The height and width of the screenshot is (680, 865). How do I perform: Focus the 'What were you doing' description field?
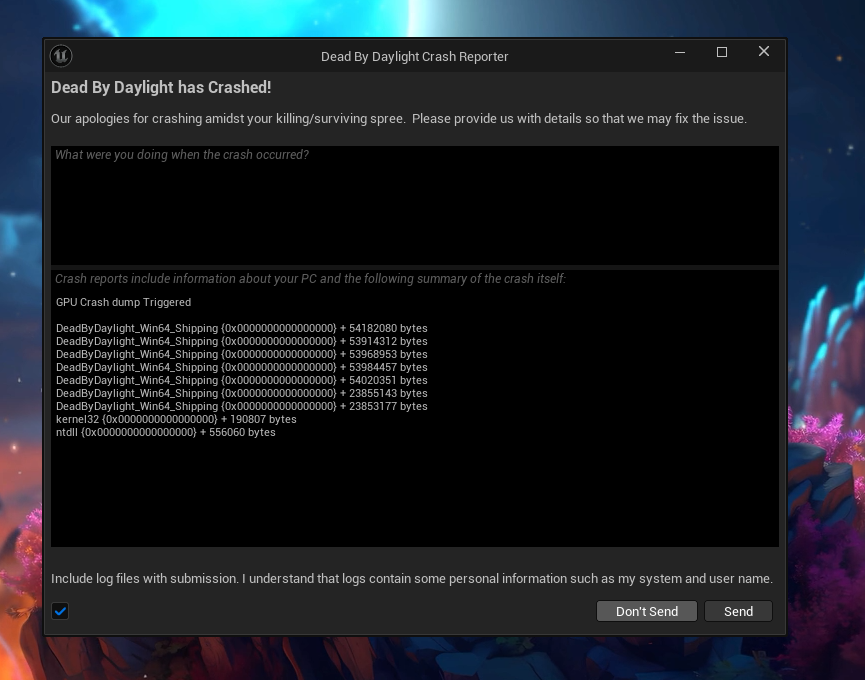pyautogui.click(x=415, y=205)
